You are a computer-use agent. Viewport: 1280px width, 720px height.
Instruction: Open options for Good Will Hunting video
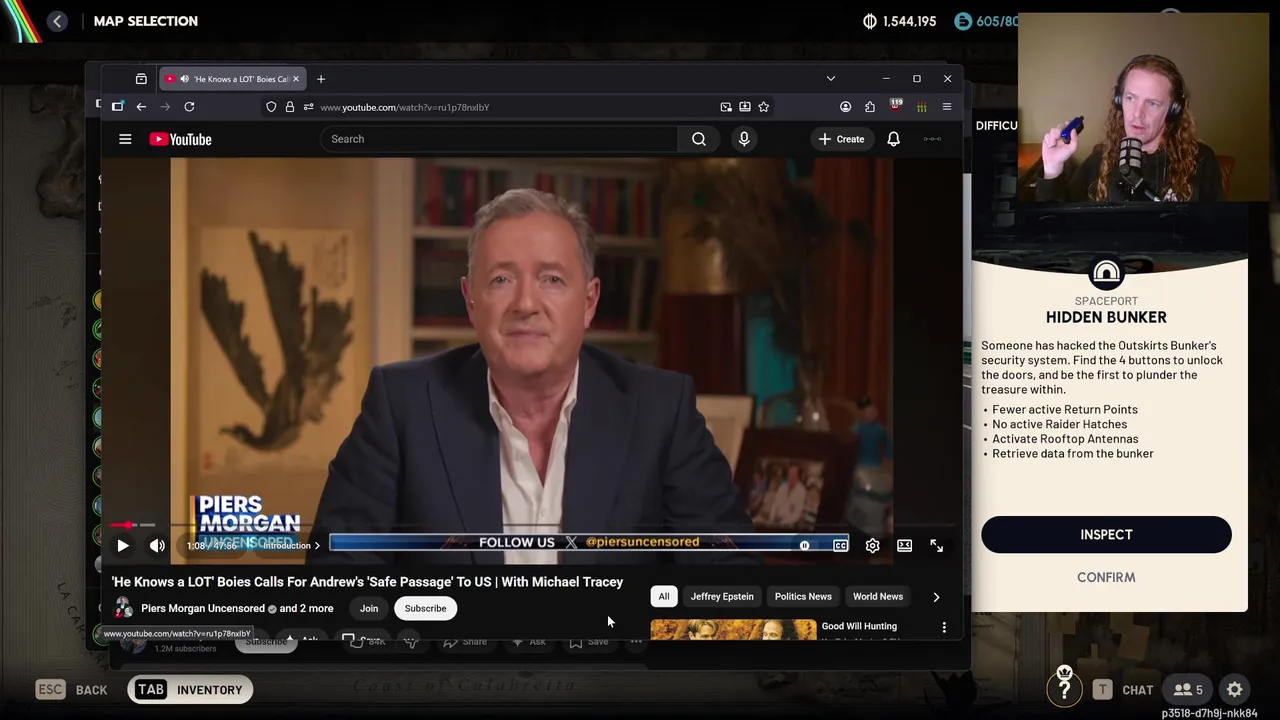[x=944, y=628]
